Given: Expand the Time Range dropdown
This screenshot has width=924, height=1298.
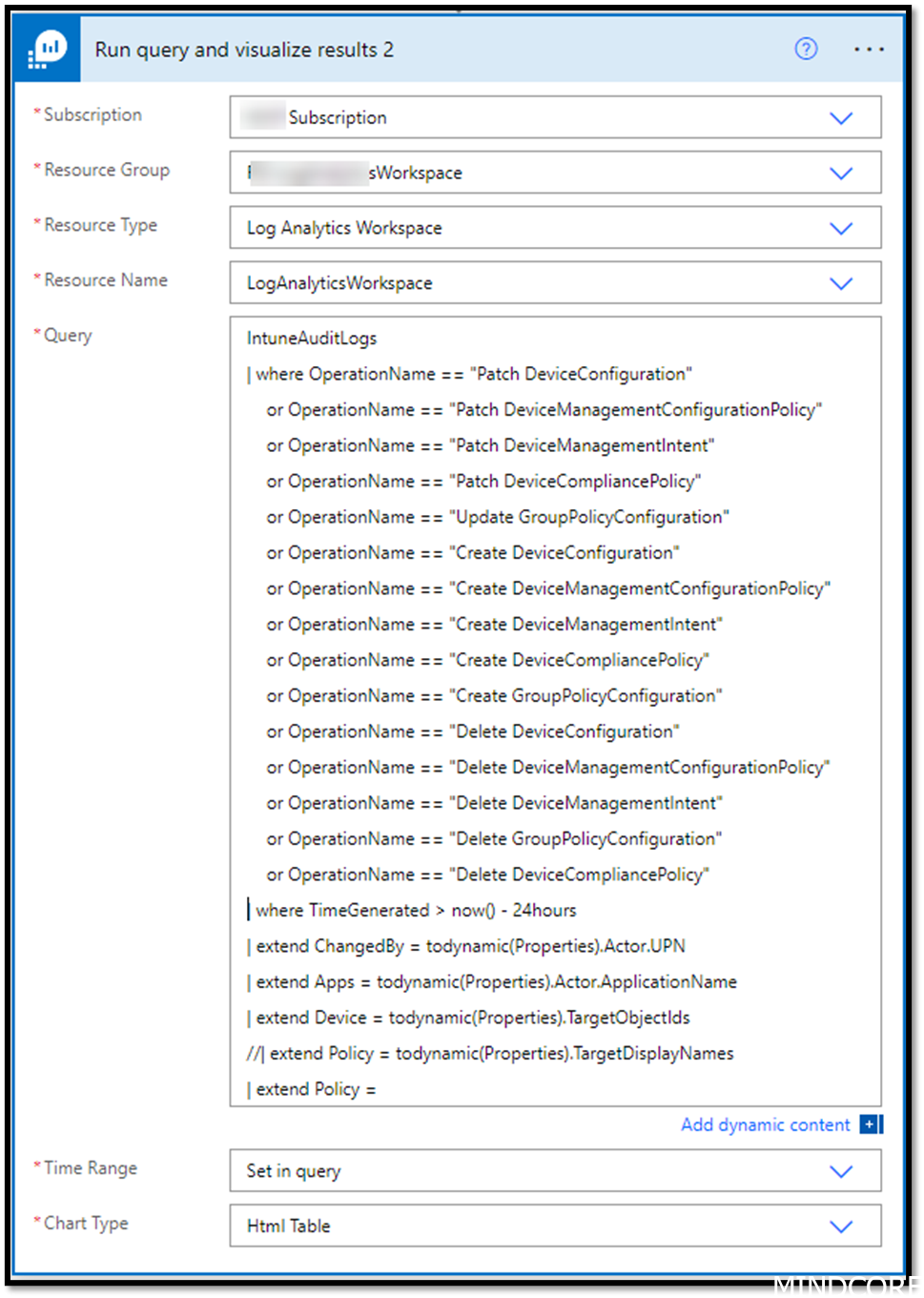Looking at the screenshot, I should pos(841,1171).
